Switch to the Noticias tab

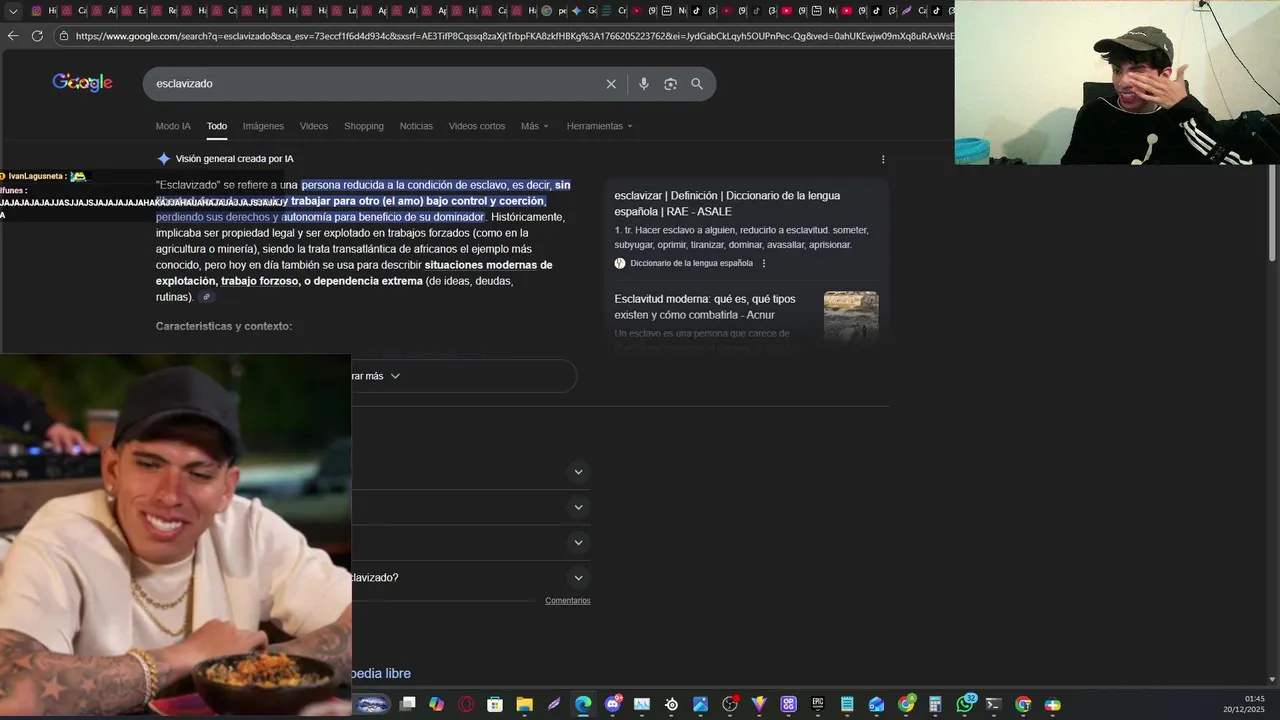point(416,126)
